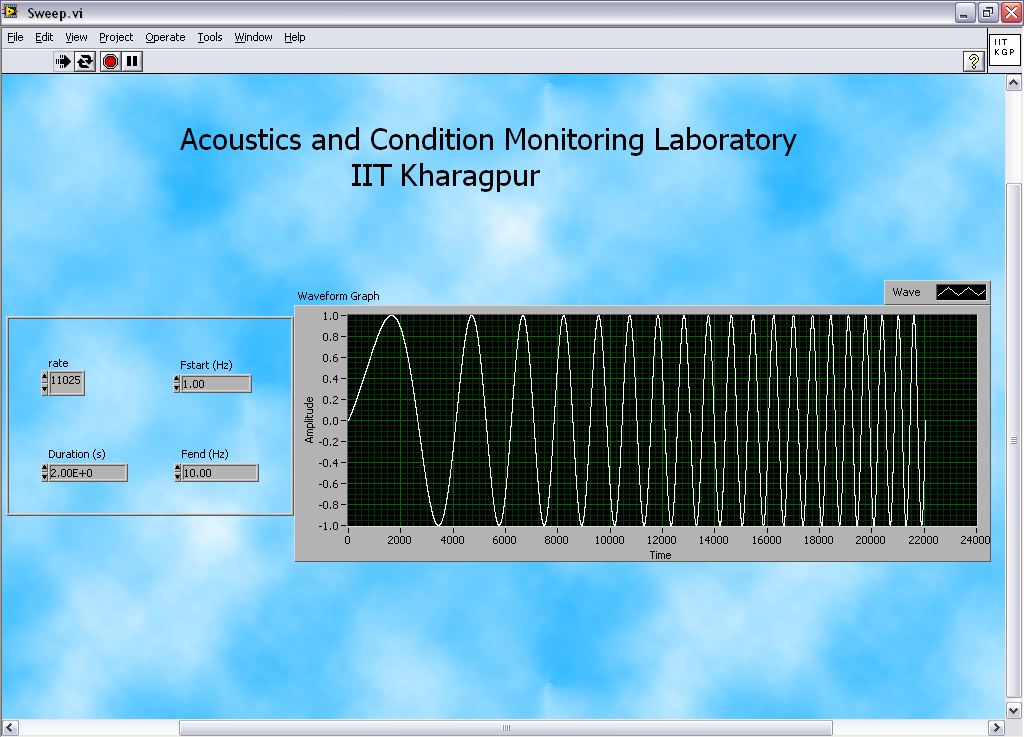Click the 24000 x-axis end marker

click(x=975, y=540)
